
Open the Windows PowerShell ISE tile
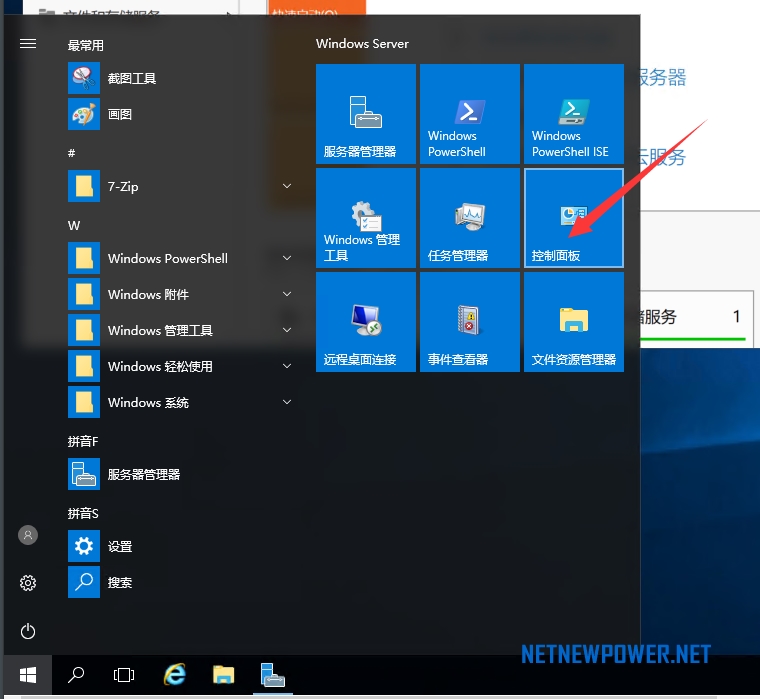click(x=574, y=114)
